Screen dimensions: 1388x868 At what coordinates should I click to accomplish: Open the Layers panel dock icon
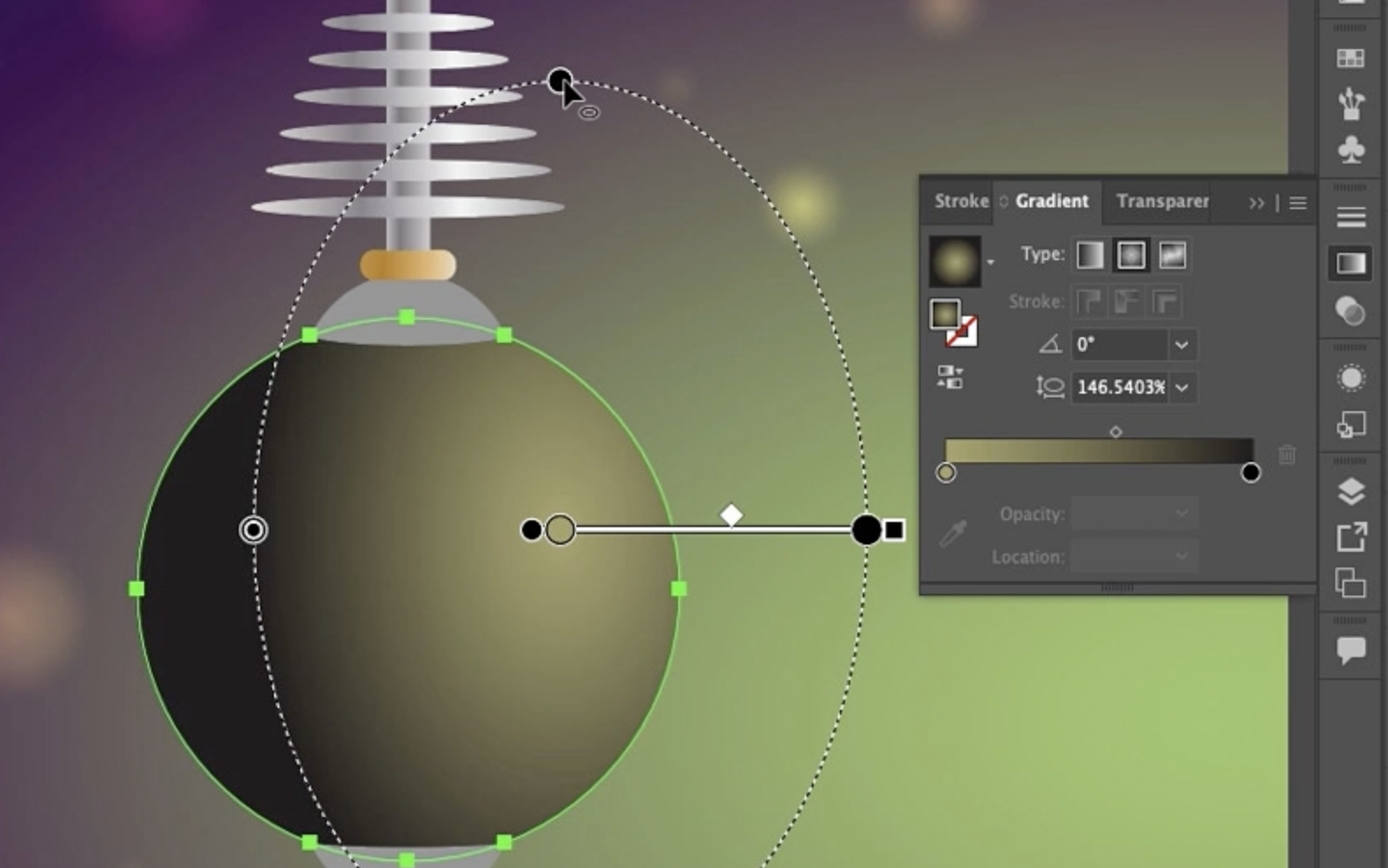[1350, 491]
